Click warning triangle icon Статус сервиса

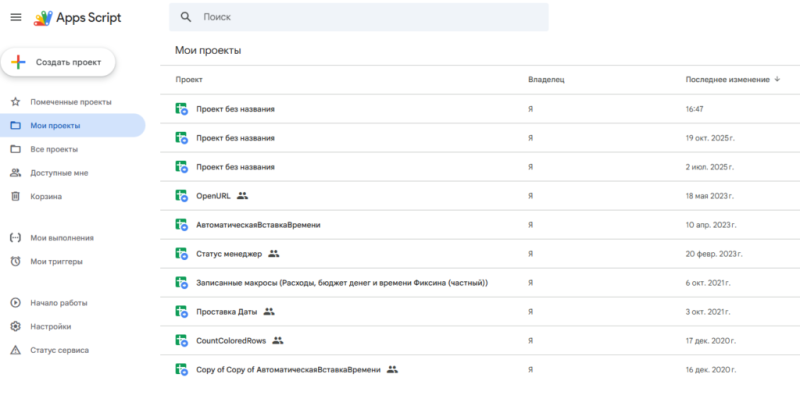click(15, 350)
